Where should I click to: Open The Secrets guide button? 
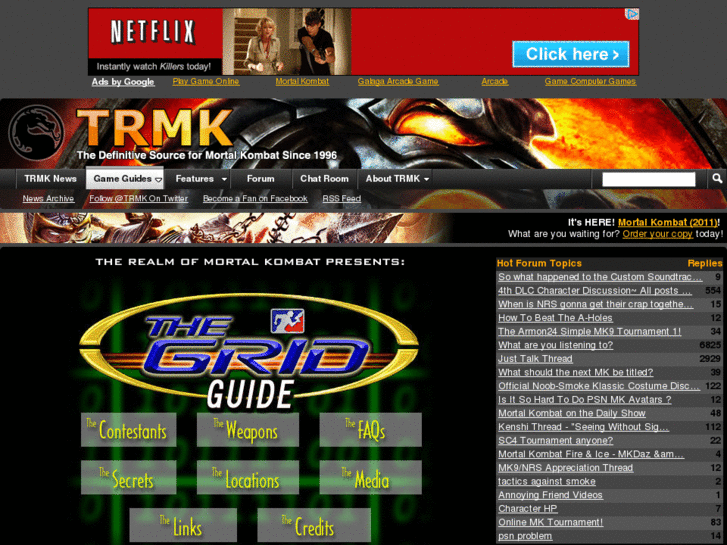pyautogui.click(x=128, y=477)
